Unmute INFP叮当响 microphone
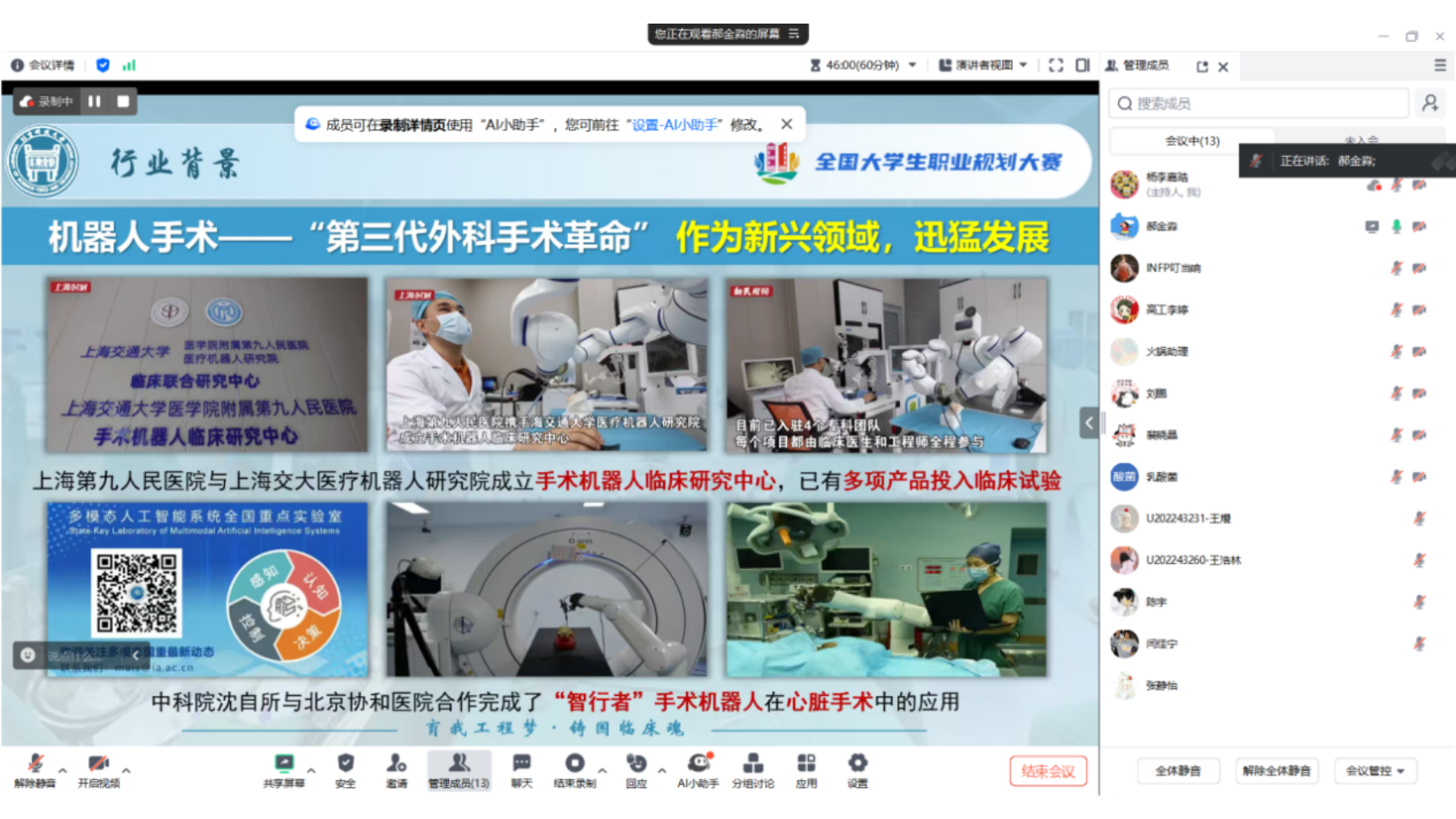Screen dimensions: 1456x819 tap(1396, 268)
